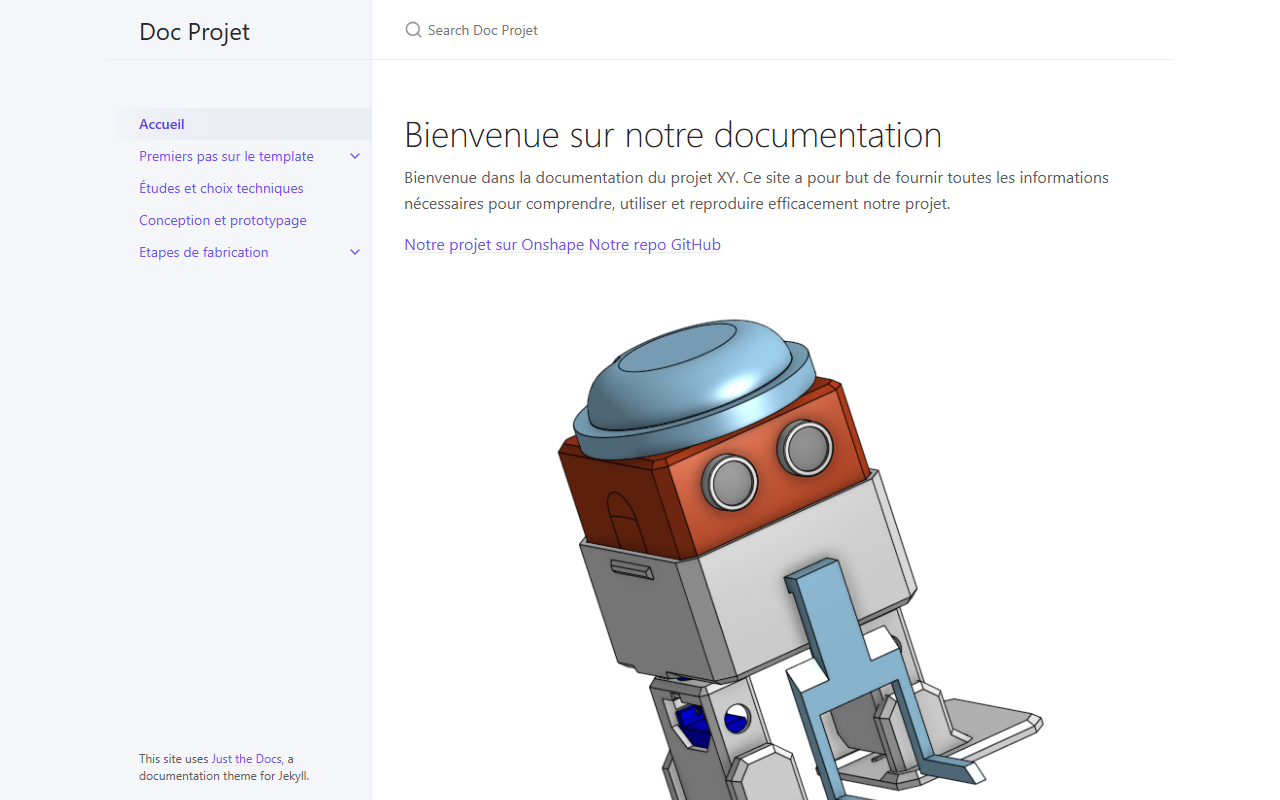Screen dimensions: 1280x800
Task: Open the Notre projet sur Onshape link
Action: (x=494, y=244)
